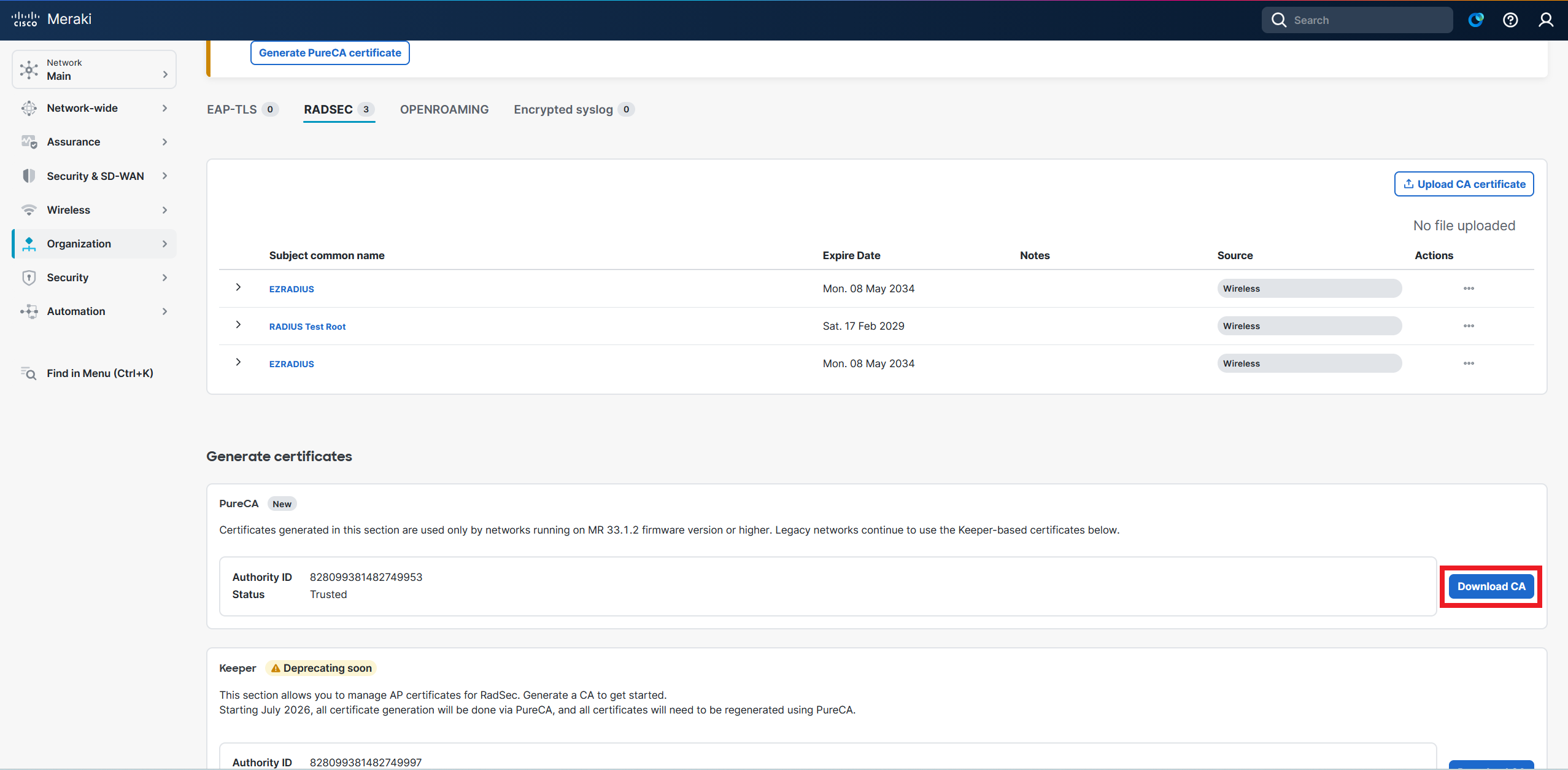Click the No file uploaded text
The image size is (1568, 770).
click(x=1464, y=226)
